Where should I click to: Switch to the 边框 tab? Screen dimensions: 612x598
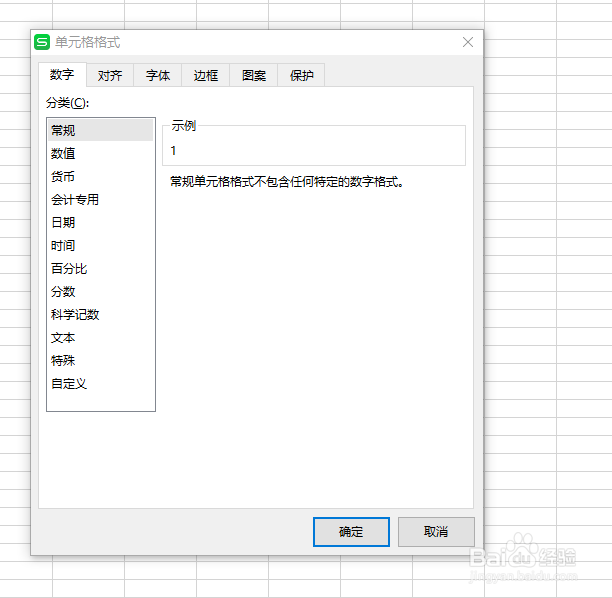point(206,75)
